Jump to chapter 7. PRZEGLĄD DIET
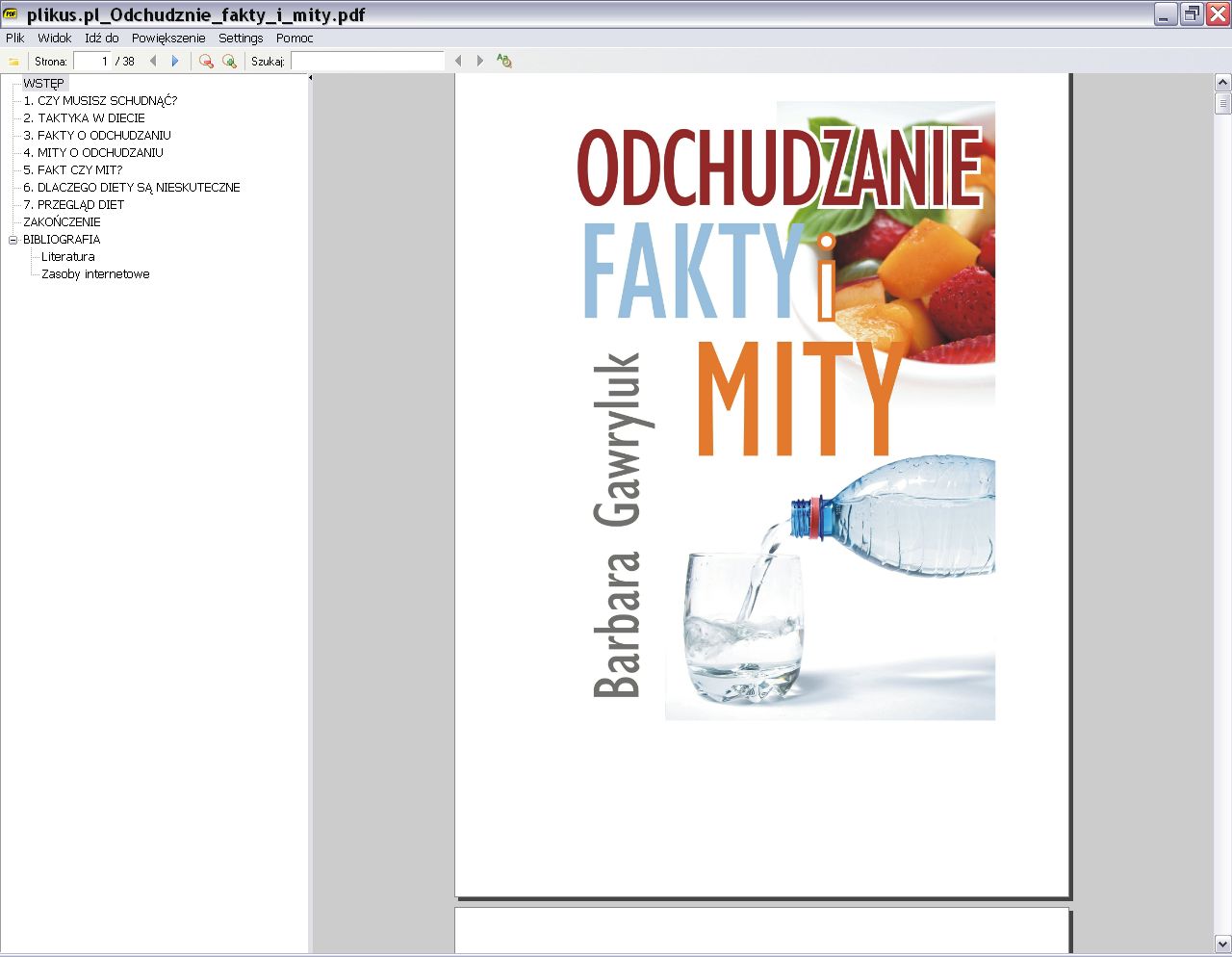The image size is (1232, 957). pyautogui.click(x=73, y=204)
